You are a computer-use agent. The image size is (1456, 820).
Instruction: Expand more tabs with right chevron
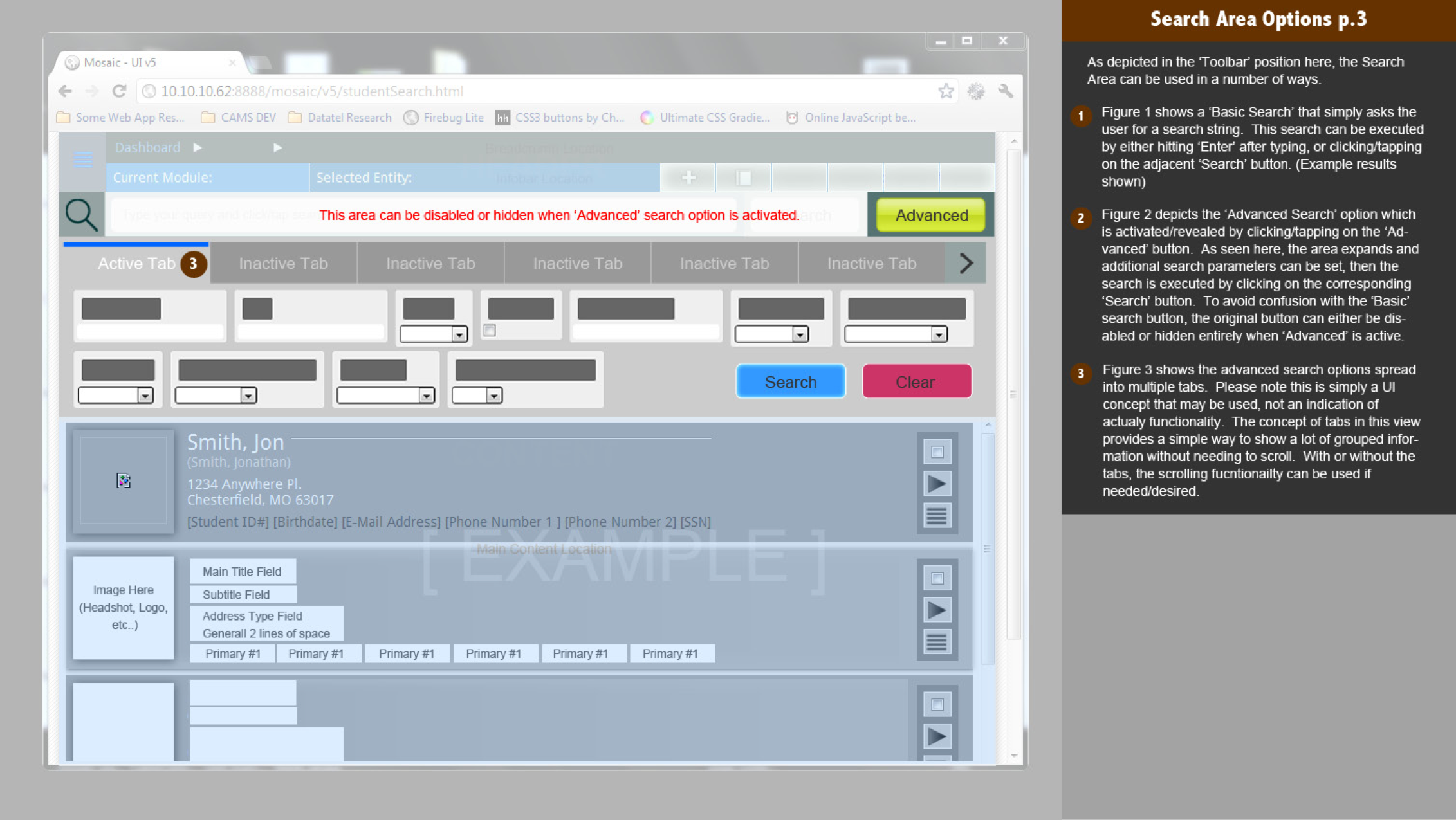[x=965, y=263]
